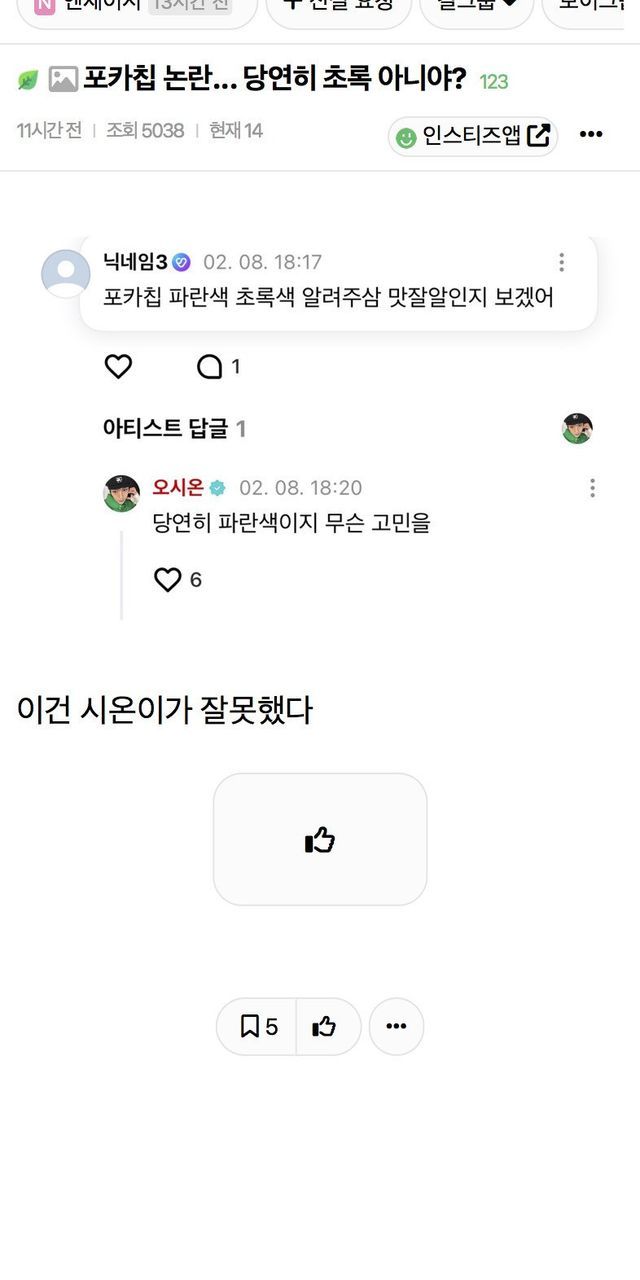
Task: Open replies via the comment bubble icon
Action: tap(210, 367)
